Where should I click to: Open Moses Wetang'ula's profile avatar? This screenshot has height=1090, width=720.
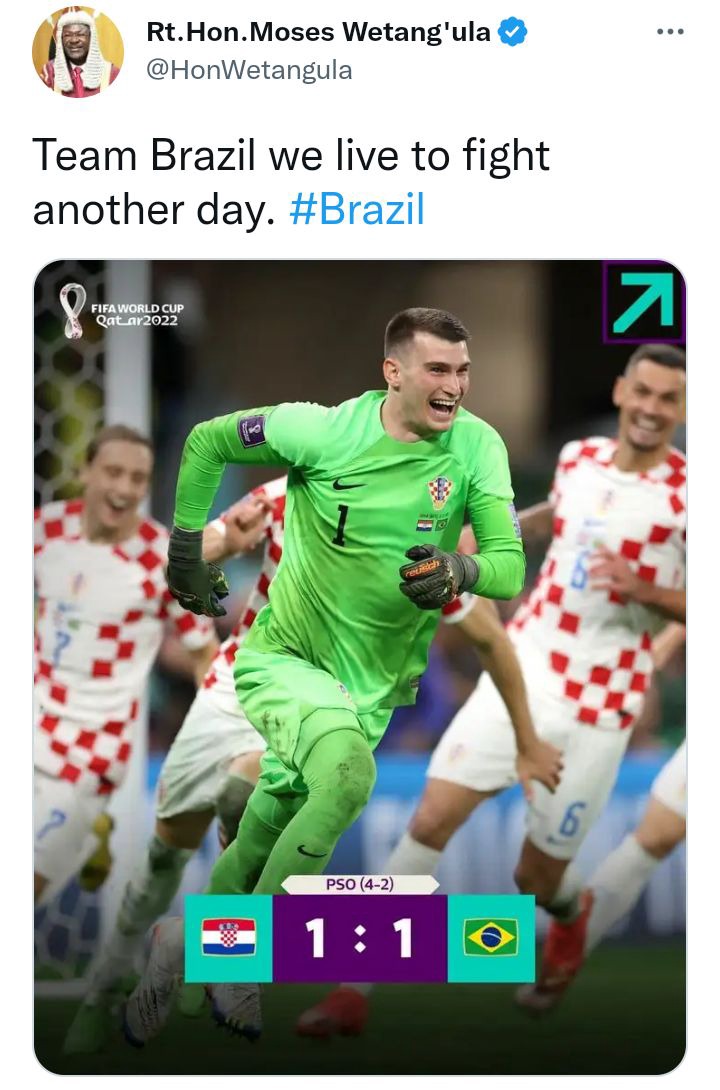(x=78, y=51)
